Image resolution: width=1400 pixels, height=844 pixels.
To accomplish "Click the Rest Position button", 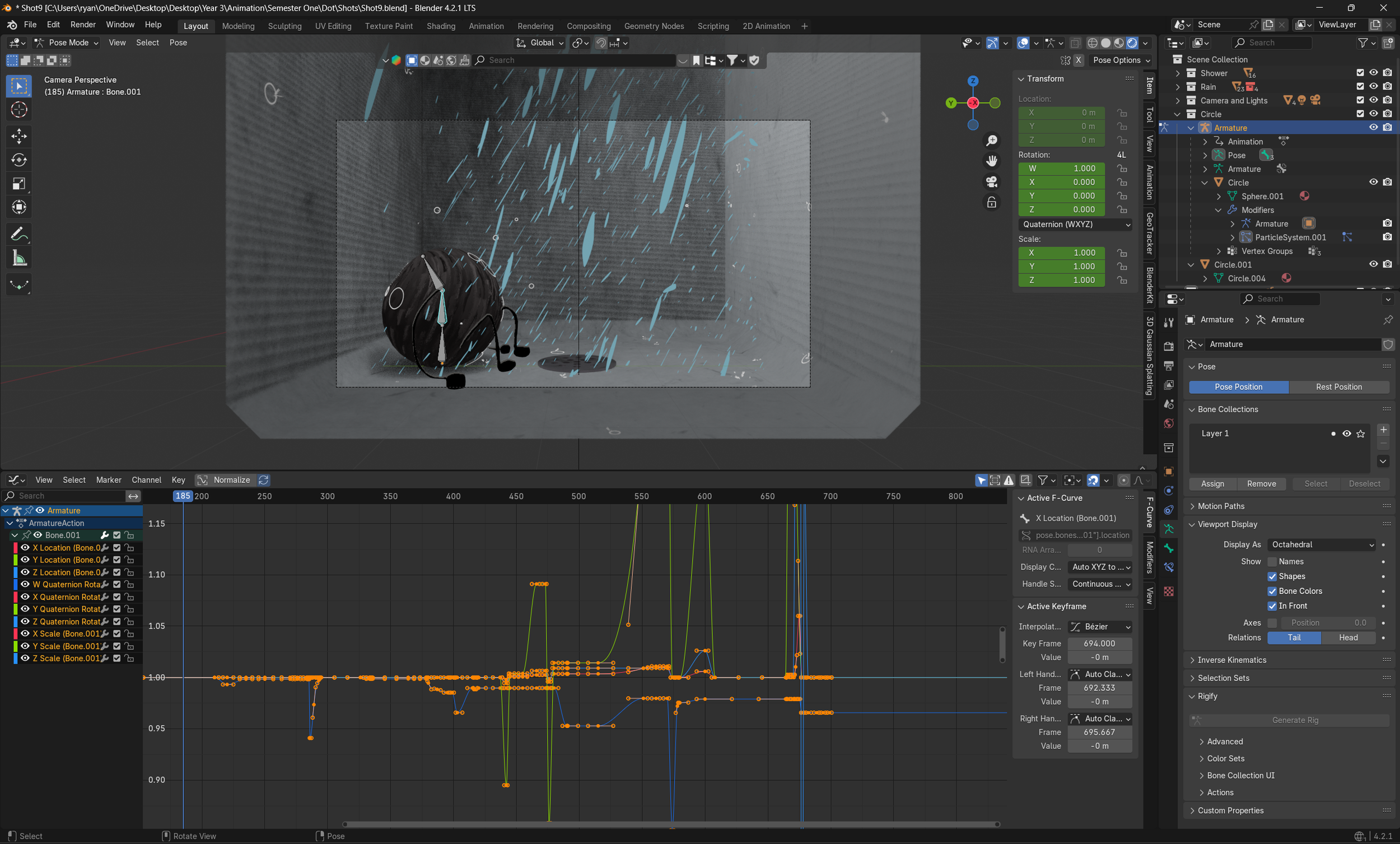I will (x=1338, y=387).
